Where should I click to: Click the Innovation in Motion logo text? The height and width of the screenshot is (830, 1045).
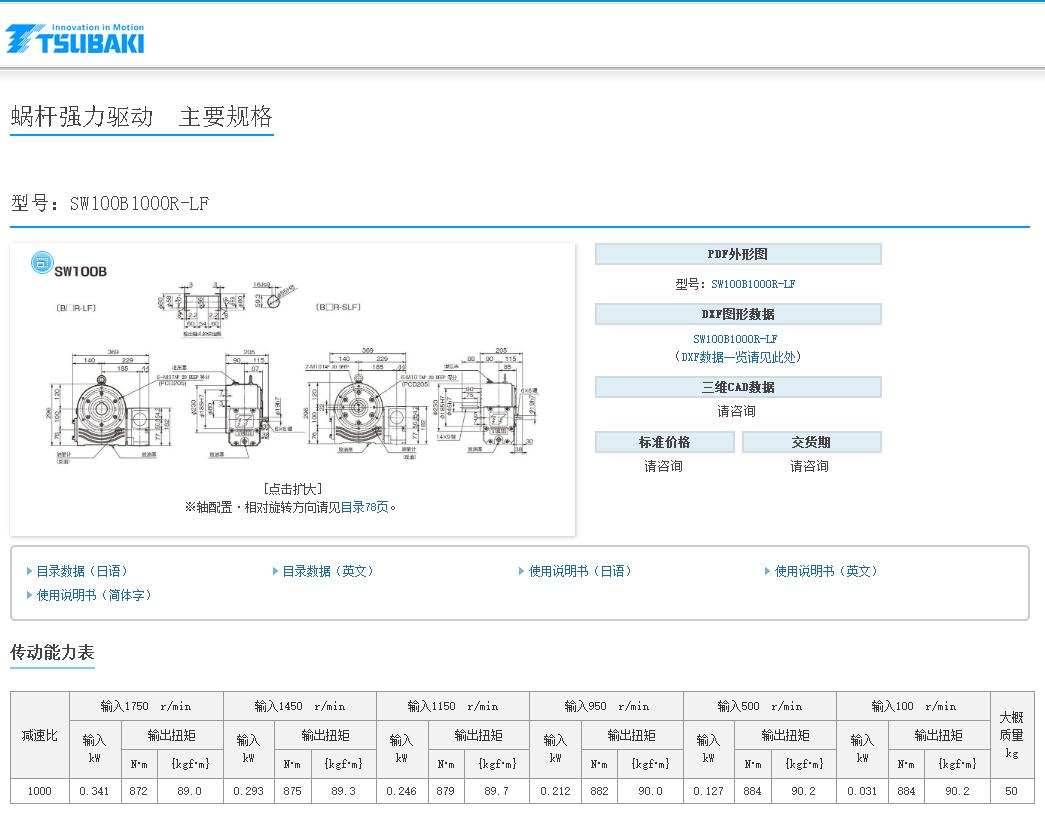[98, 29]
